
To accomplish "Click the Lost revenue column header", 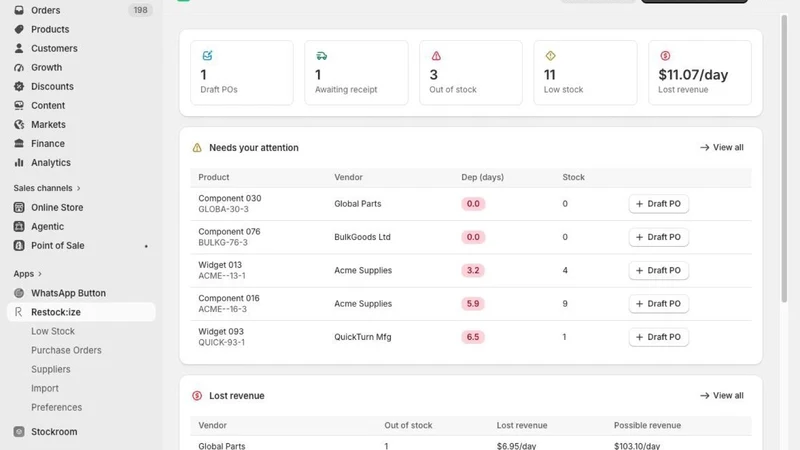I will (x=522, y=425).
